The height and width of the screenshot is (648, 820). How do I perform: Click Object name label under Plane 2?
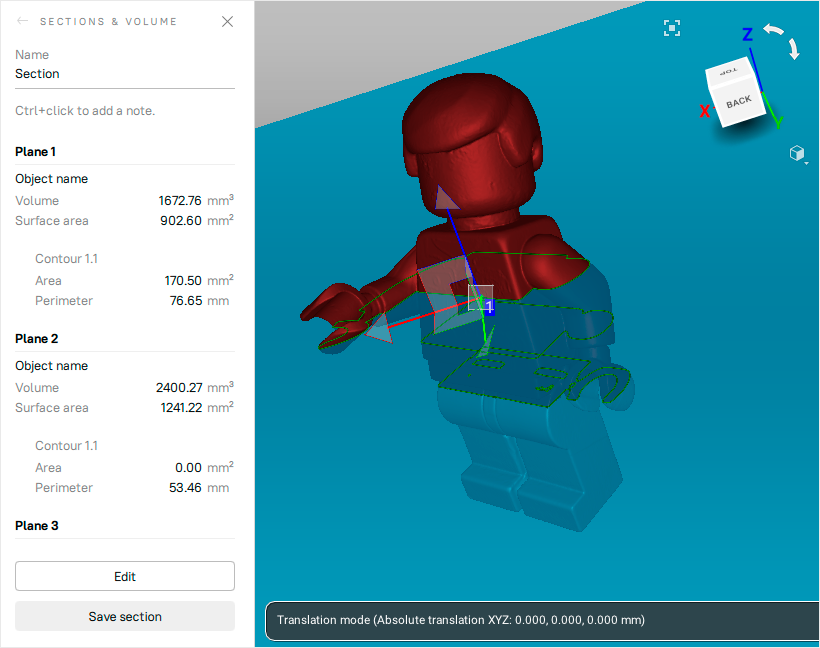[51, 366]
